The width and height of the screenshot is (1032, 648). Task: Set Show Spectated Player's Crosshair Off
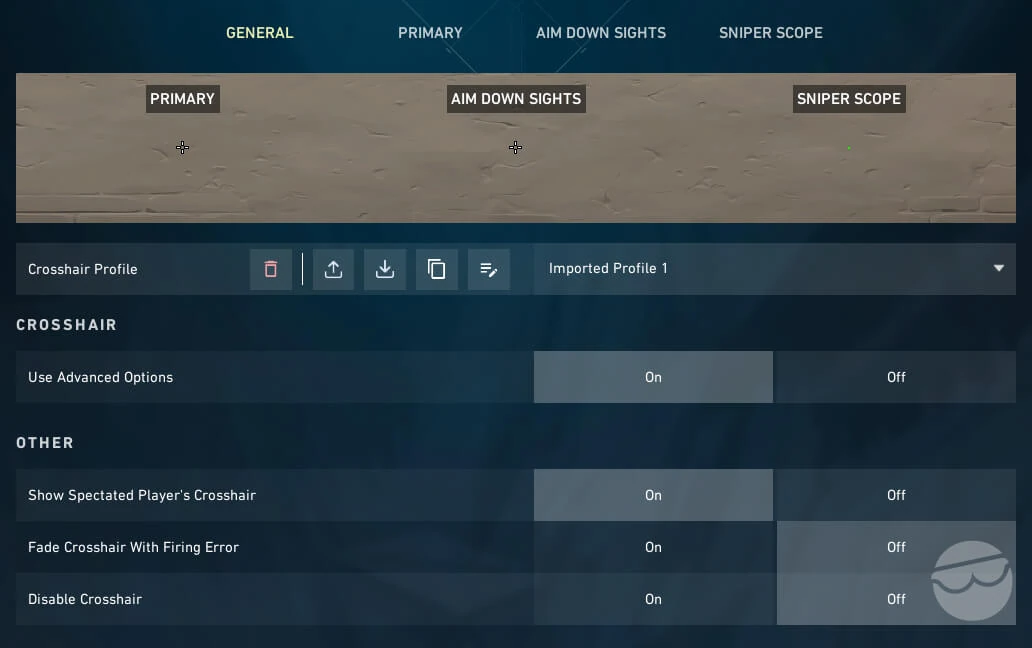[896, 495]
